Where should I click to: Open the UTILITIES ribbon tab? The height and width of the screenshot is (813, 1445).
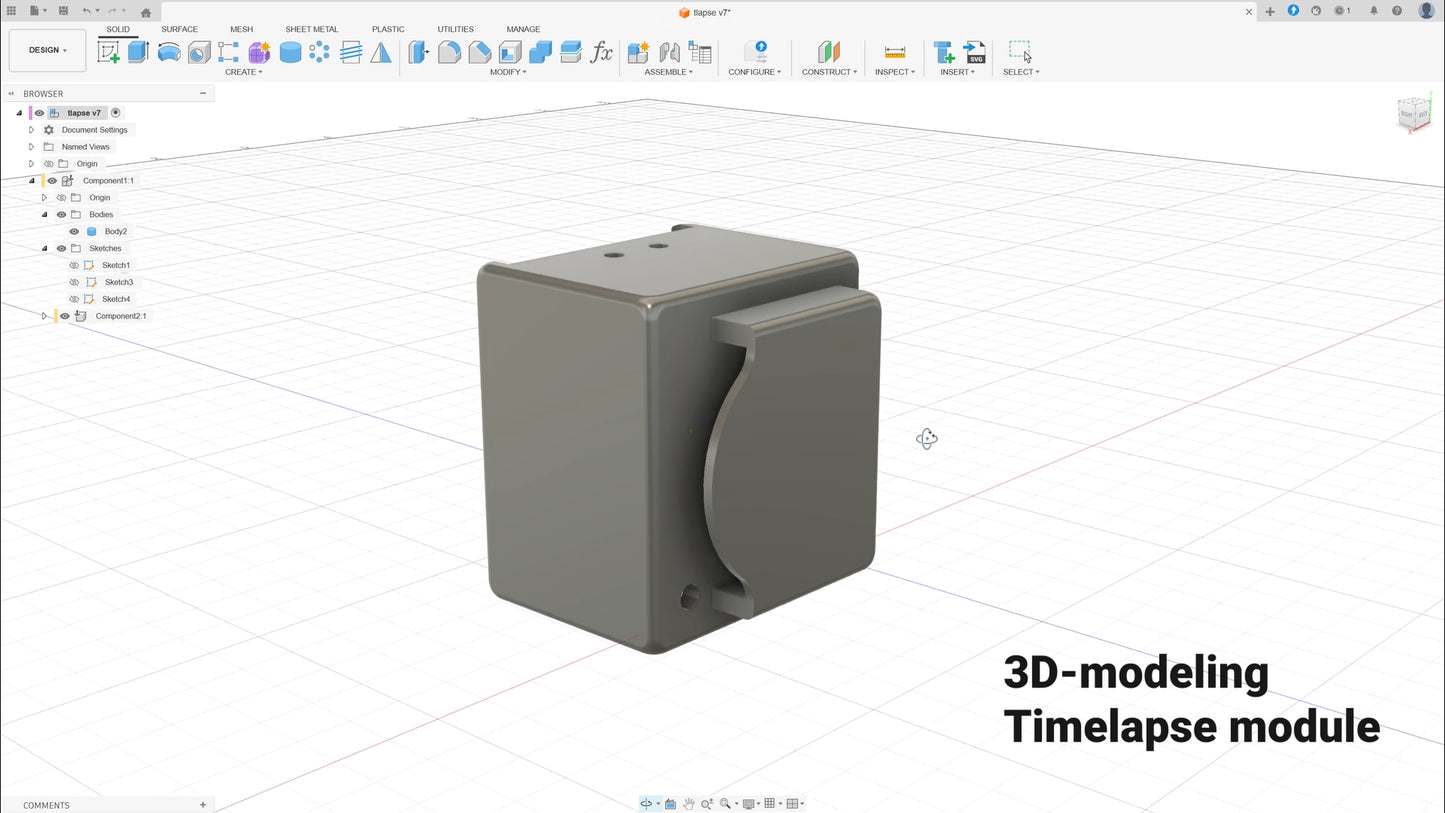[x=455, y=29]
